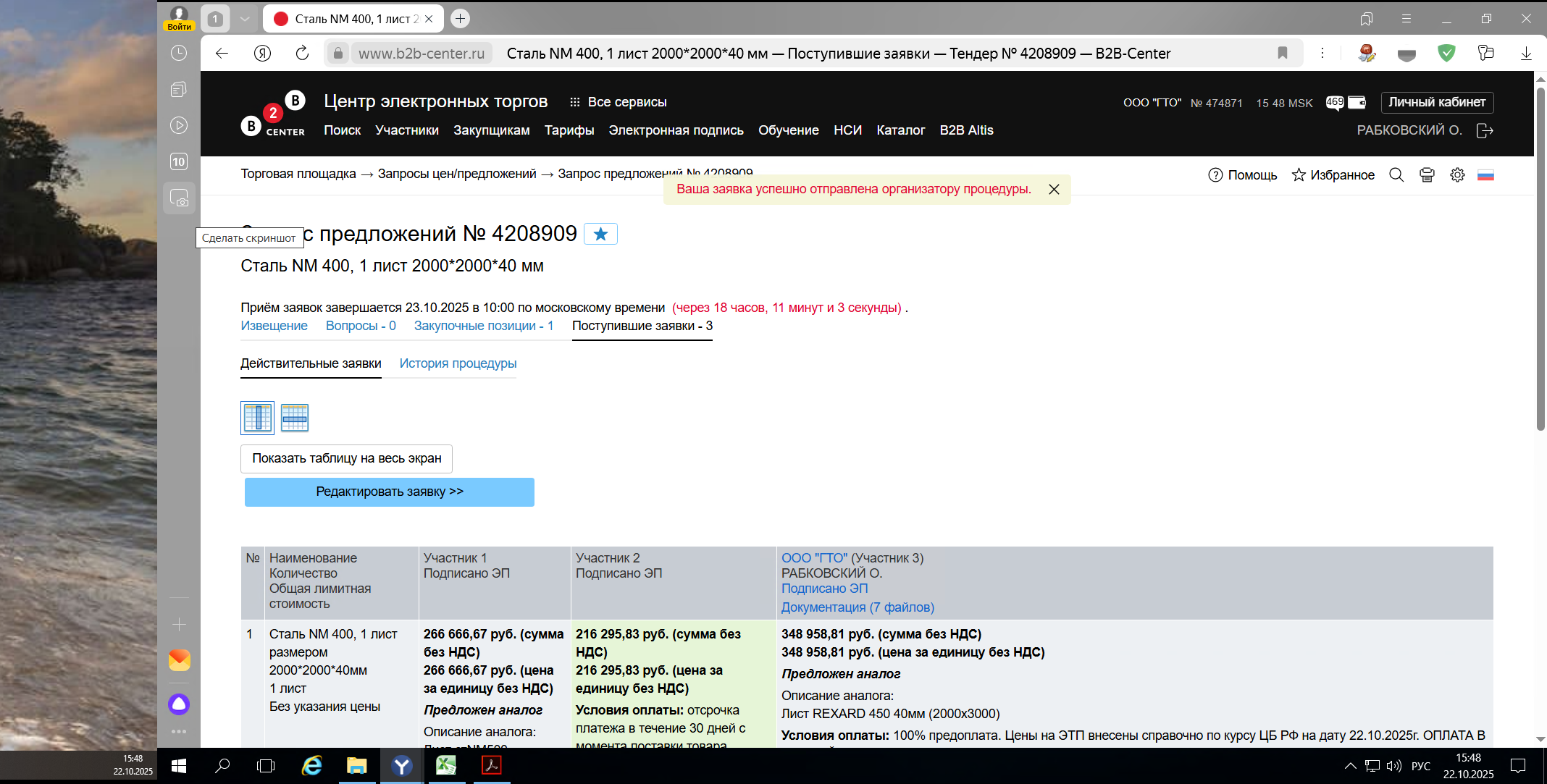Switch to История процедуры tab
This screenshot has width=1547, height=784.
pos(458,363)
